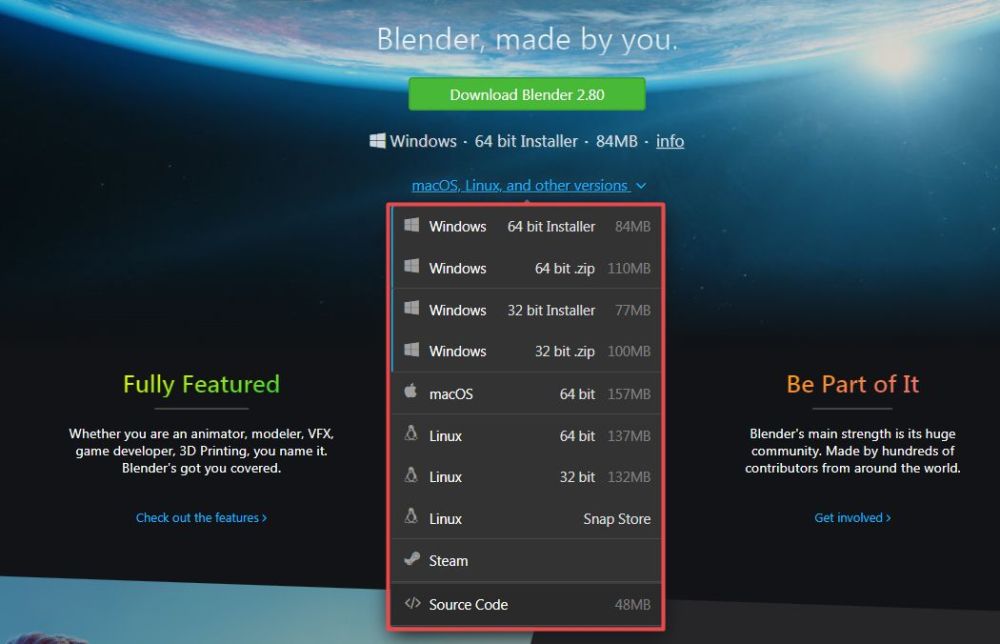Click the 48MB size label
Image resolution: width=1000 pixels, height=644 pixels.
click(633, 604)
